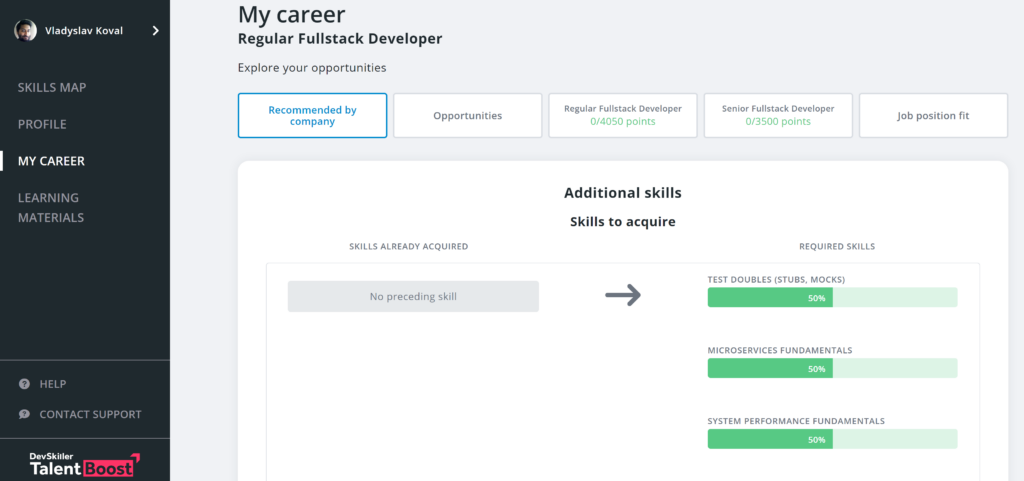The image size is (1024, 481).
Task: Click Microservices Fundamentals progress bar
Action: [x=832, y=368]
